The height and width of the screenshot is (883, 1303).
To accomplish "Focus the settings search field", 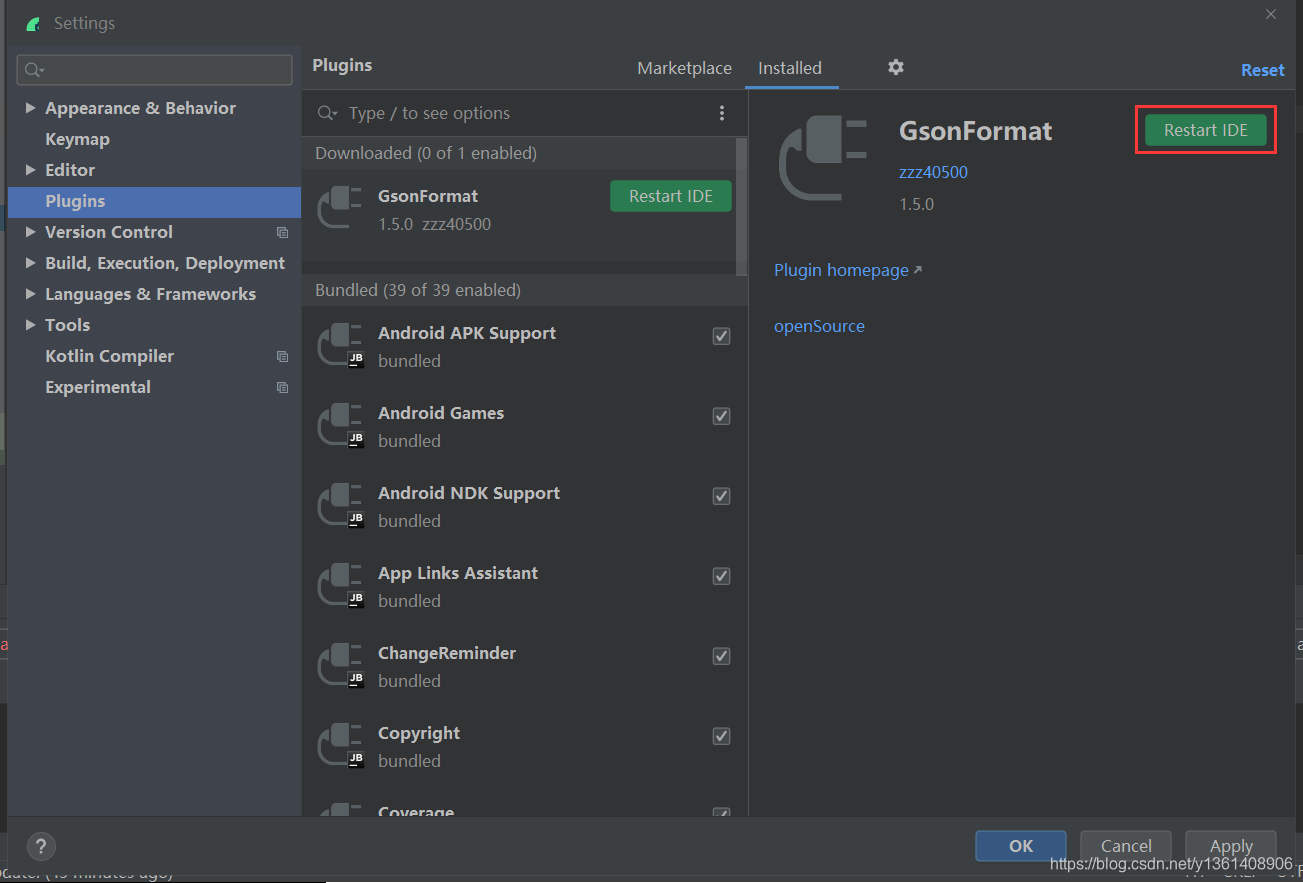I will click(x=155, y=69).
